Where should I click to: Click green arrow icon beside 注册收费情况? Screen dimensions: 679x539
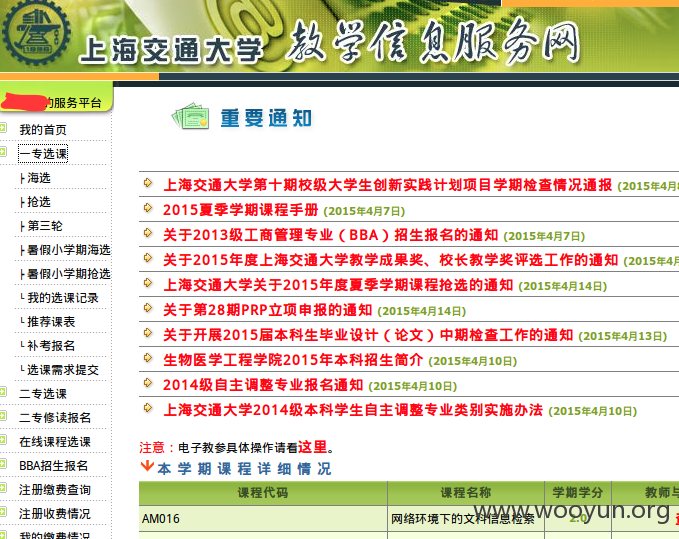[3, 512]
